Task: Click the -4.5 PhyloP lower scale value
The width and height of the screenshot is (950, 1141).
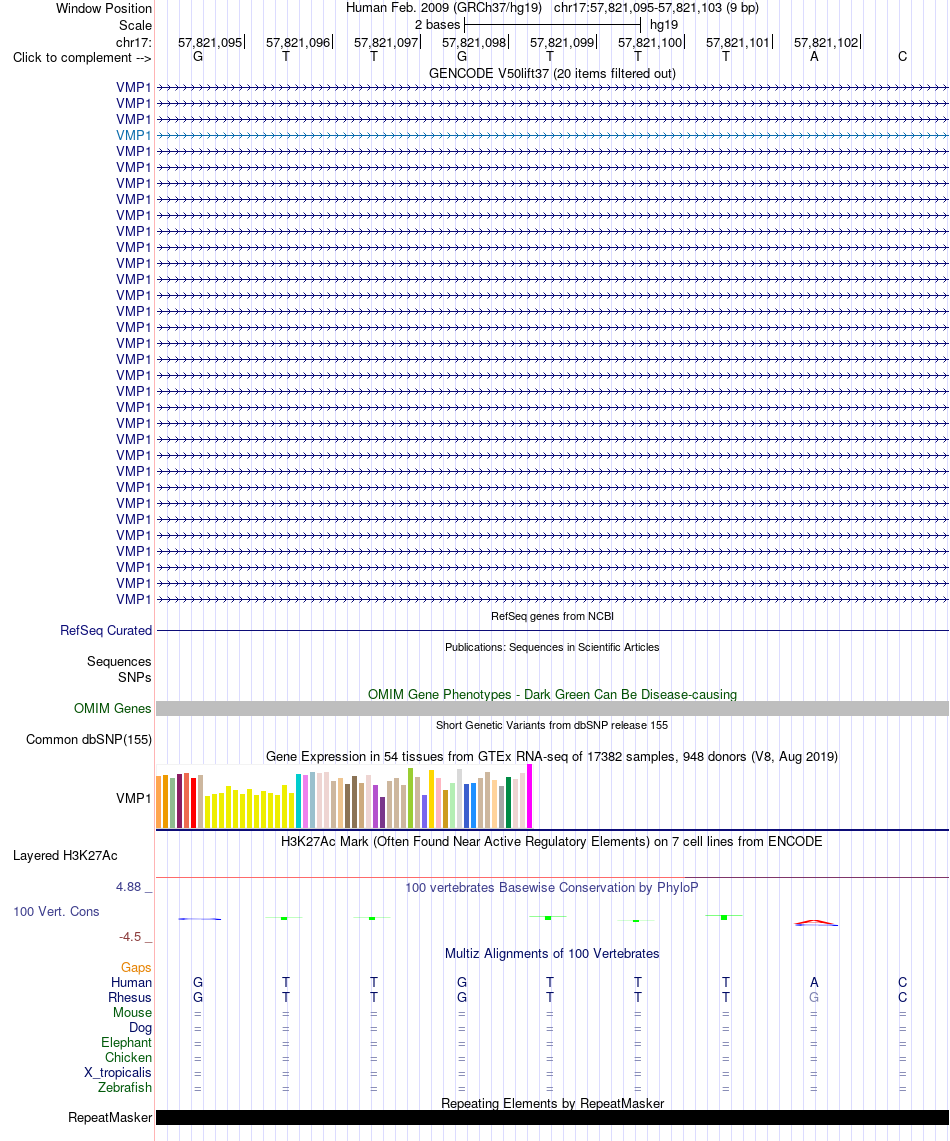Action: (130, 937)
